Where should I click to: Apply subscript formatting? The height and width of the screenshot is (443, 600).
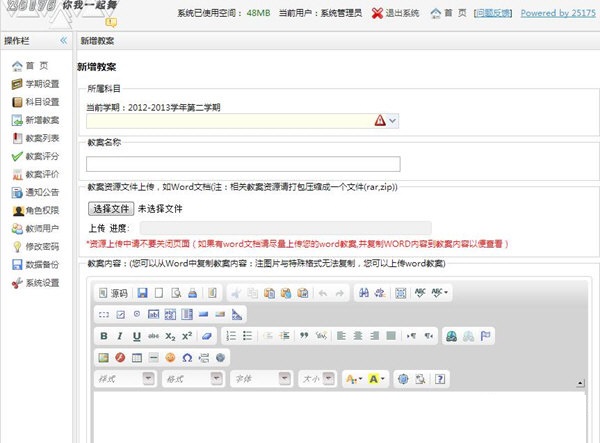(170, 336)
